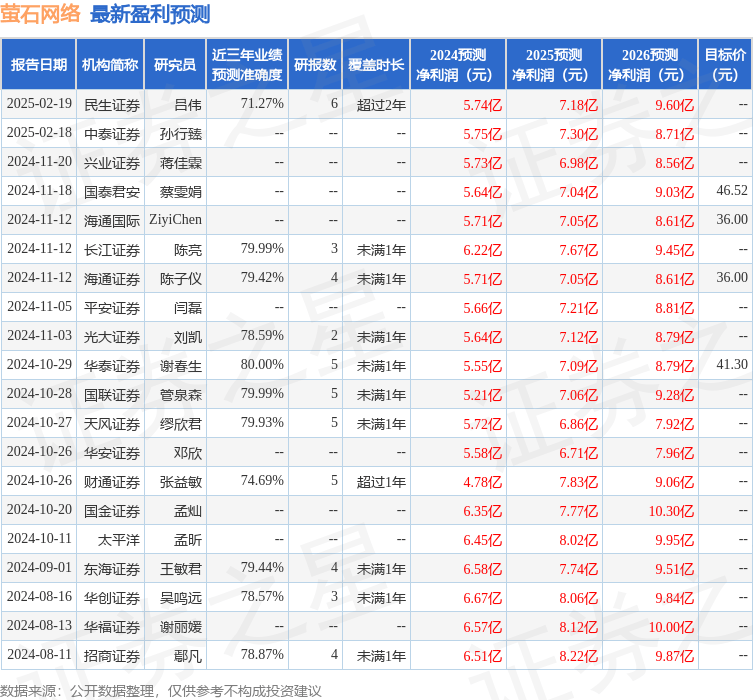753x700 pixels.
Task: Select the 海通证券 institution cell
Action: (x=112, y=278)
